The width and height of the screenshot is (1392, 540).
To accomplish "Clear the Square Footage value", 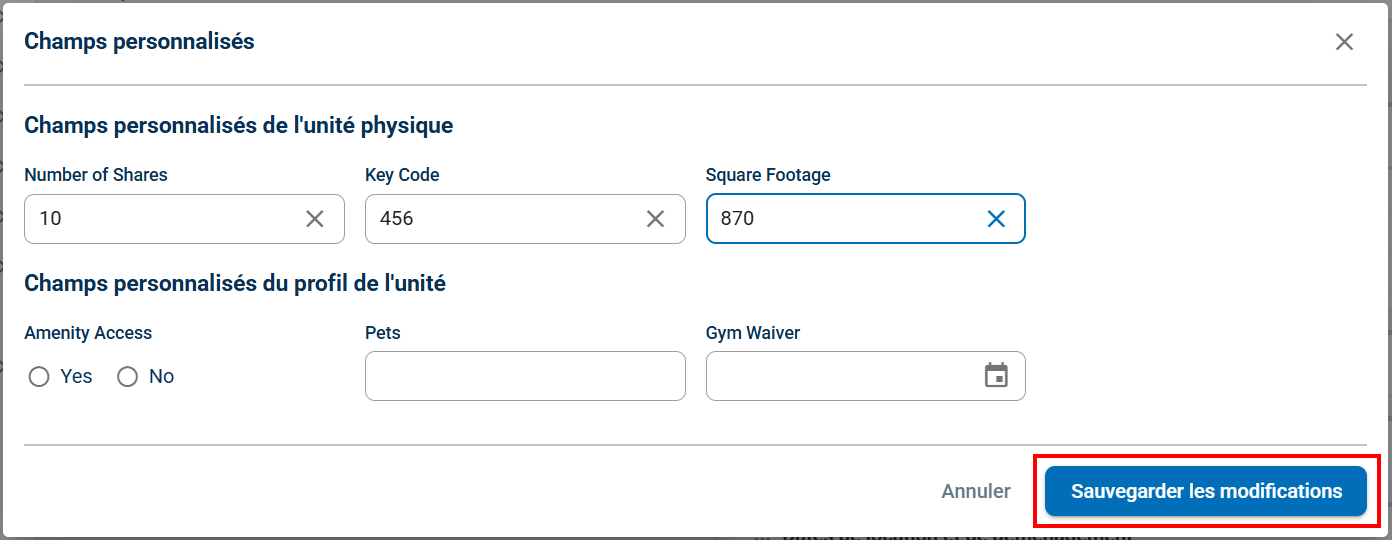I will (x=996, y=219).
